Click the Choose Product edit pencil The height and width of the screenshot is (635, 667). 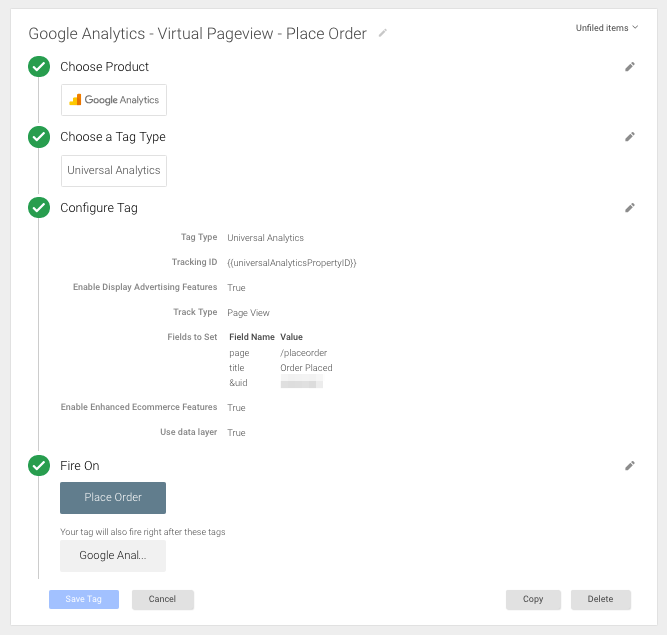coord(630,67)
